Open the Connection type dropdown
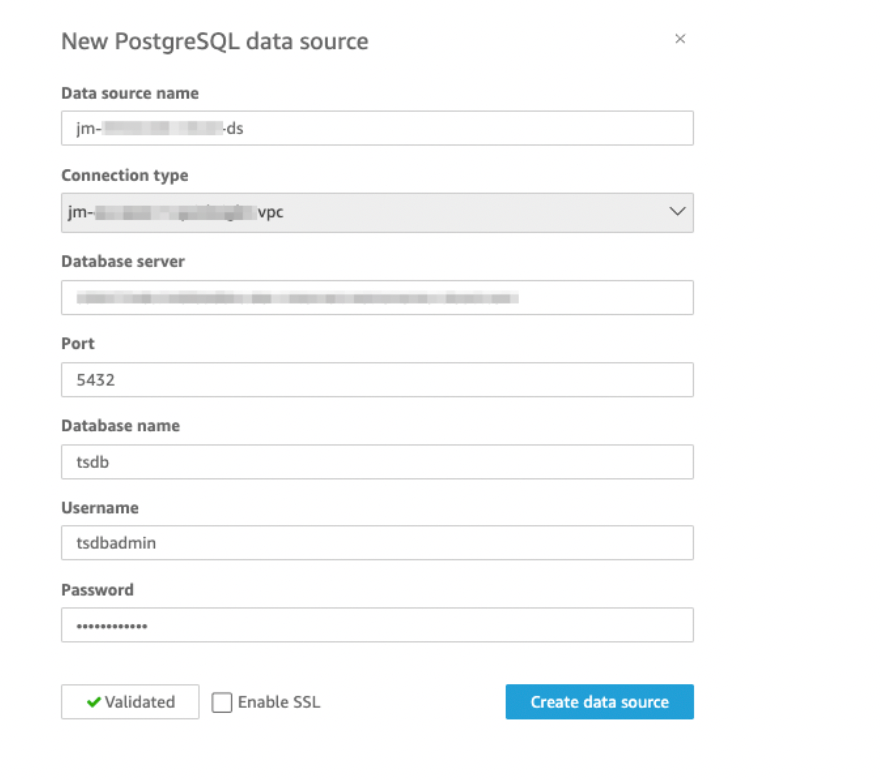Image resolution: width=880 pixels, height=780 pixels. 376,212
